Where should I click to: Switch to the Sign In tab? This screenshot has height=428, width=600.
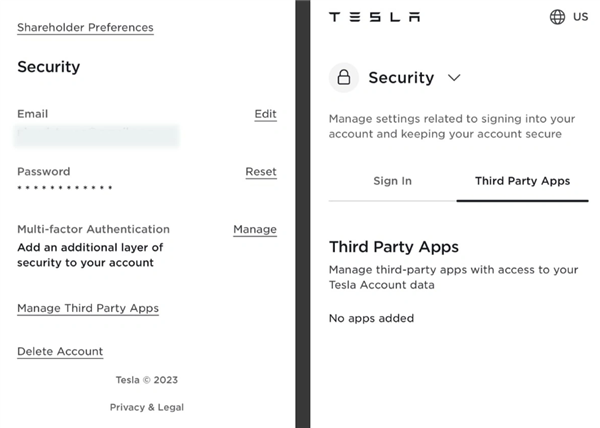point(392,181)
